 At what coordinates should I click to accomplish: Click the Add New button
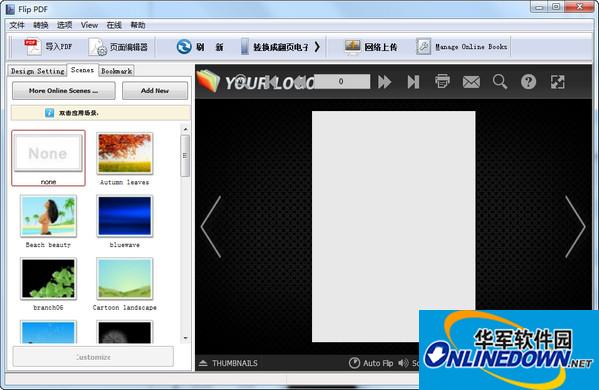click(155, 91)
